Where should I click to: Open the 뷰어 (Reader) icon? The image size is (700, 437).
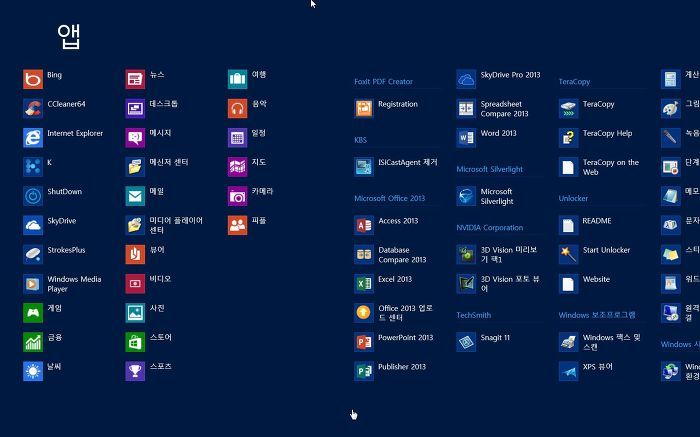(135, 254)
